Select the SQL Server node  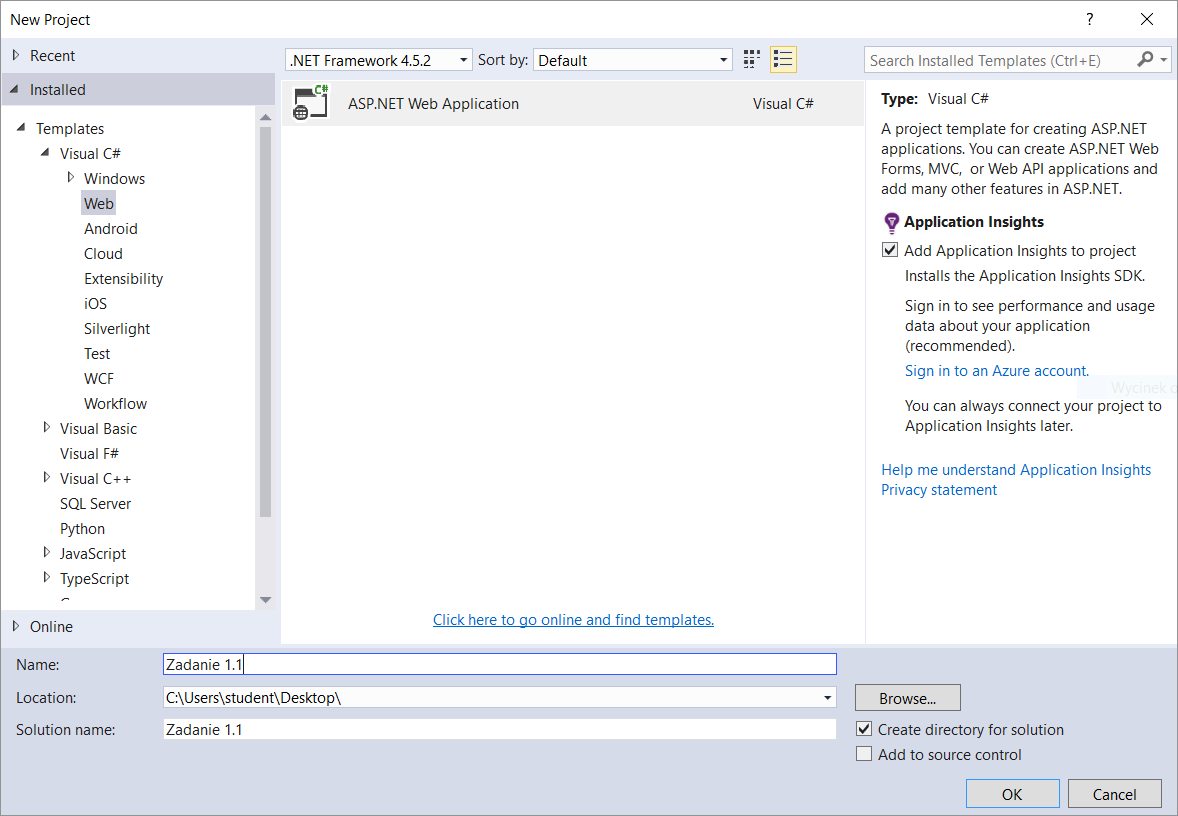tap(95, 503)
